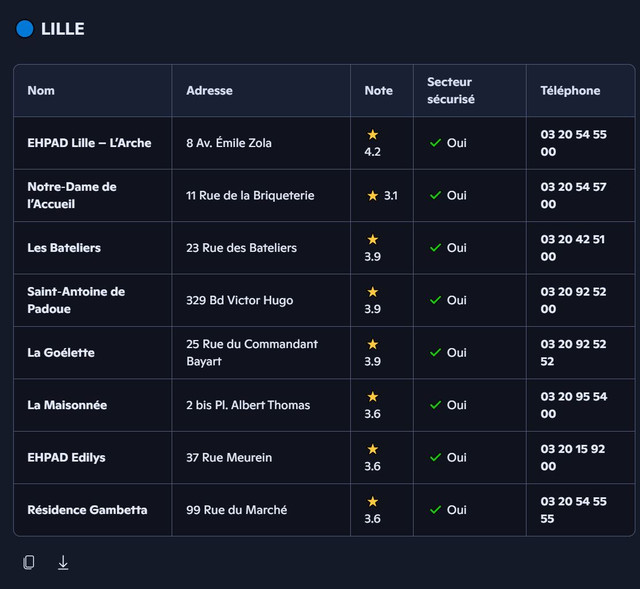Select the name Résidence Gambetta
The image size is (640, 589).
[x=87, y=510]
